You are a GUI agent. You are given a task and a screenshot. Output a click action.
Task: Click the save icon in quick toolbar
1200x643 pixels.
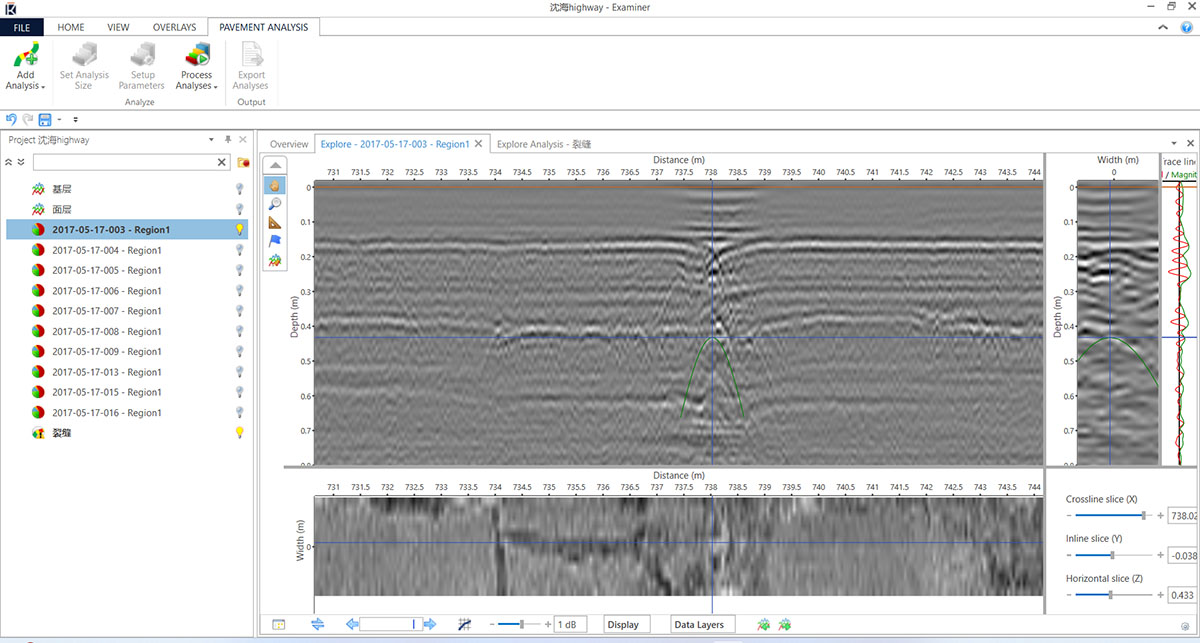[x=44, y=119]
